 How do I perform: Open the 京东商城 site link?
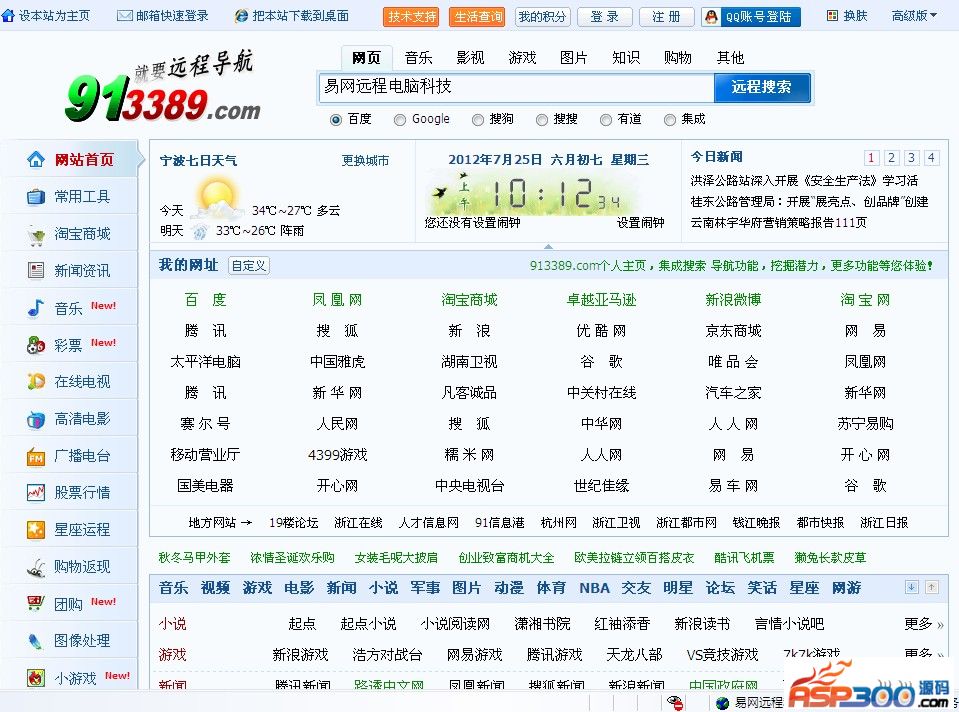(733, 331)
